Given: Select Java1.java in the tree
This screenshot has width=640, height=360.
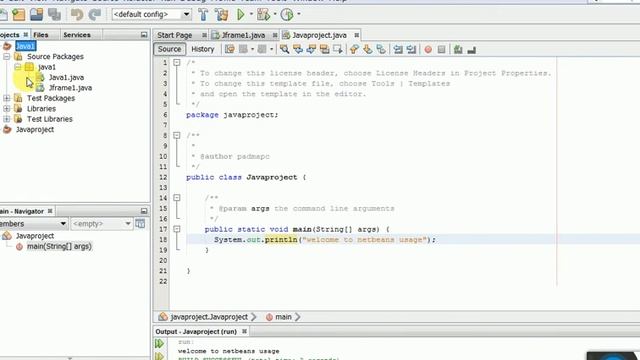Looking at the screenshot, I should tap(66, 77).
